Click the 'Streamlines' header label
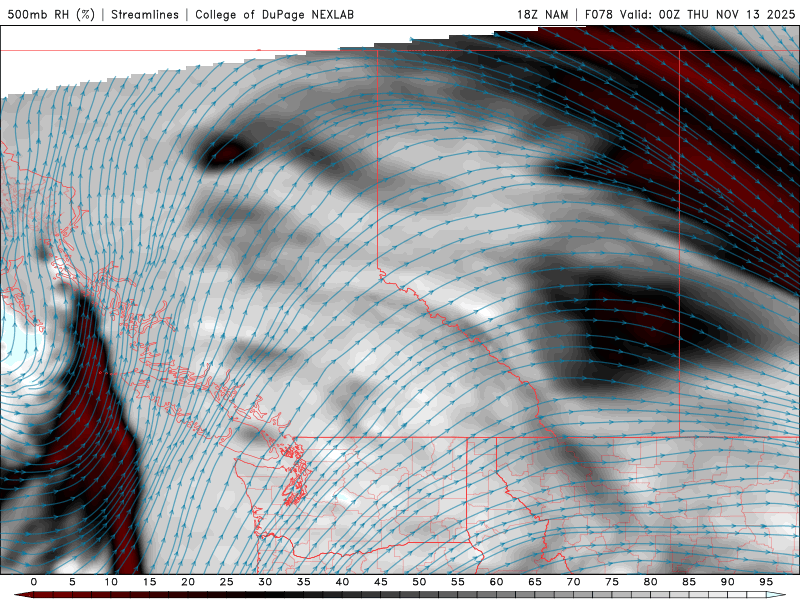This screenshot has width=800, height=600. [x=145, y=14]
